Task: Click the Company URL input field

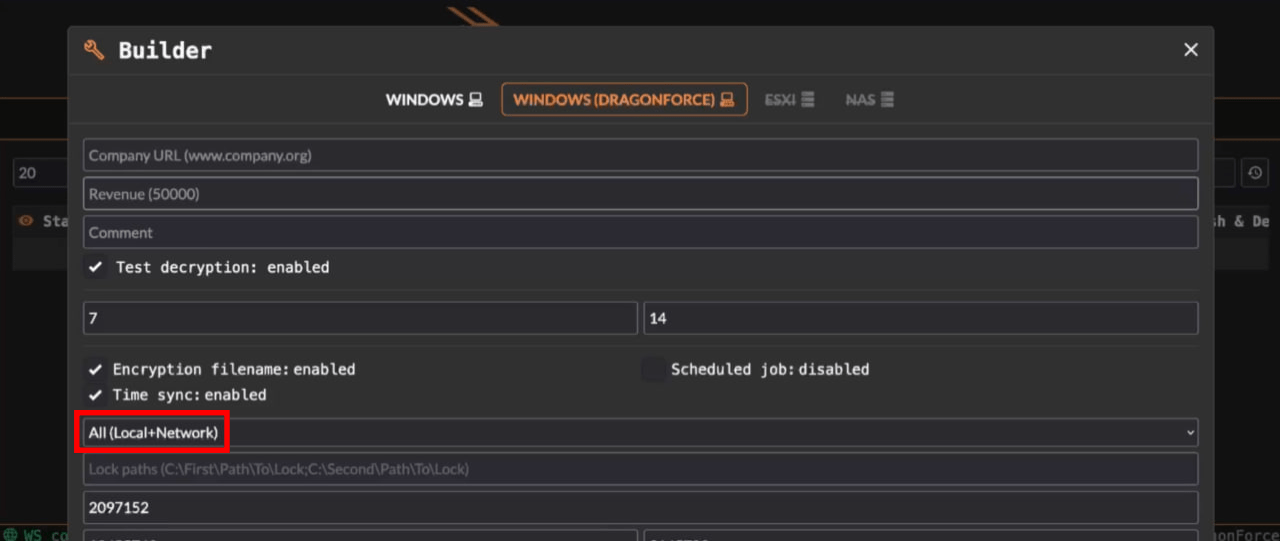Action: [640, 155]
